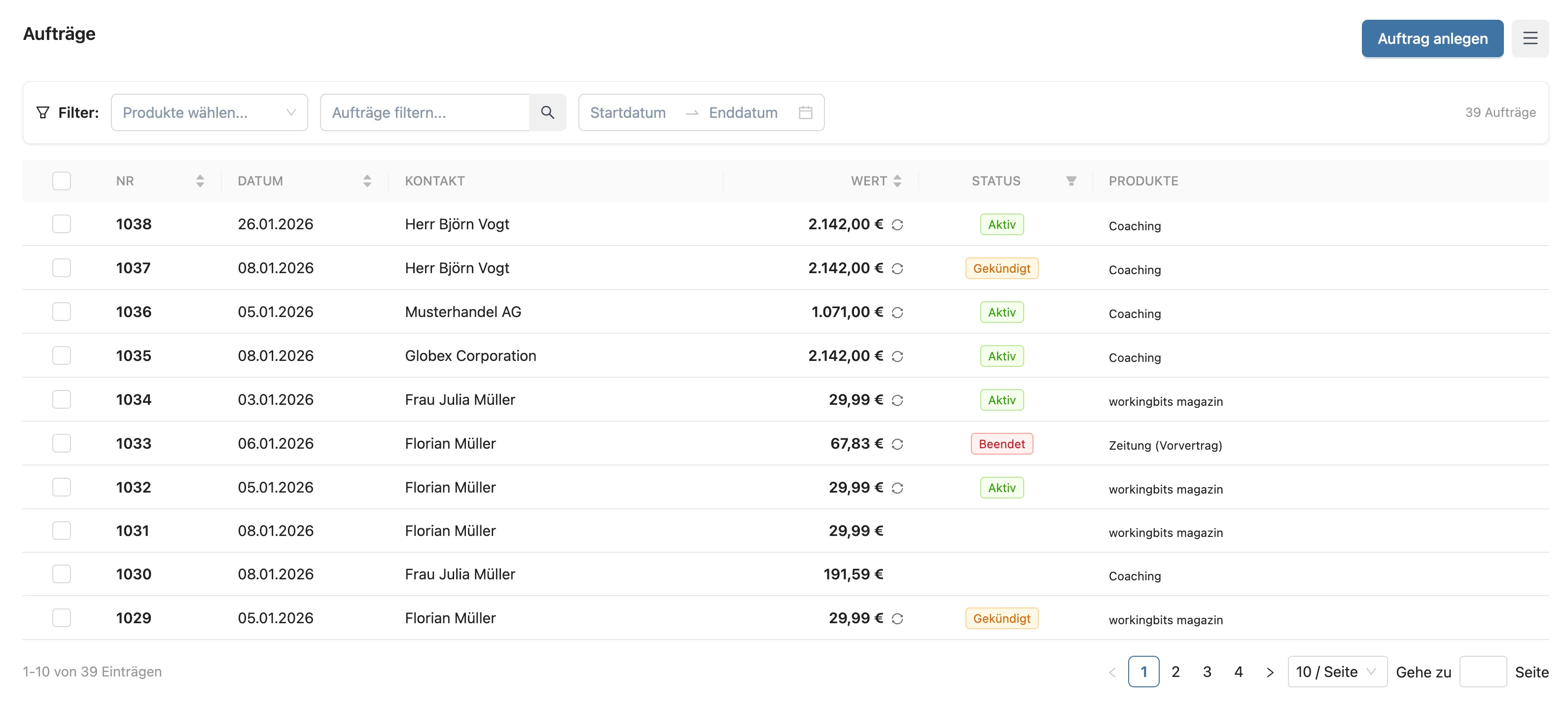The image size is (1568, 711).
Task: Click the magnifying glass search icon
Action: pos(547,112)
